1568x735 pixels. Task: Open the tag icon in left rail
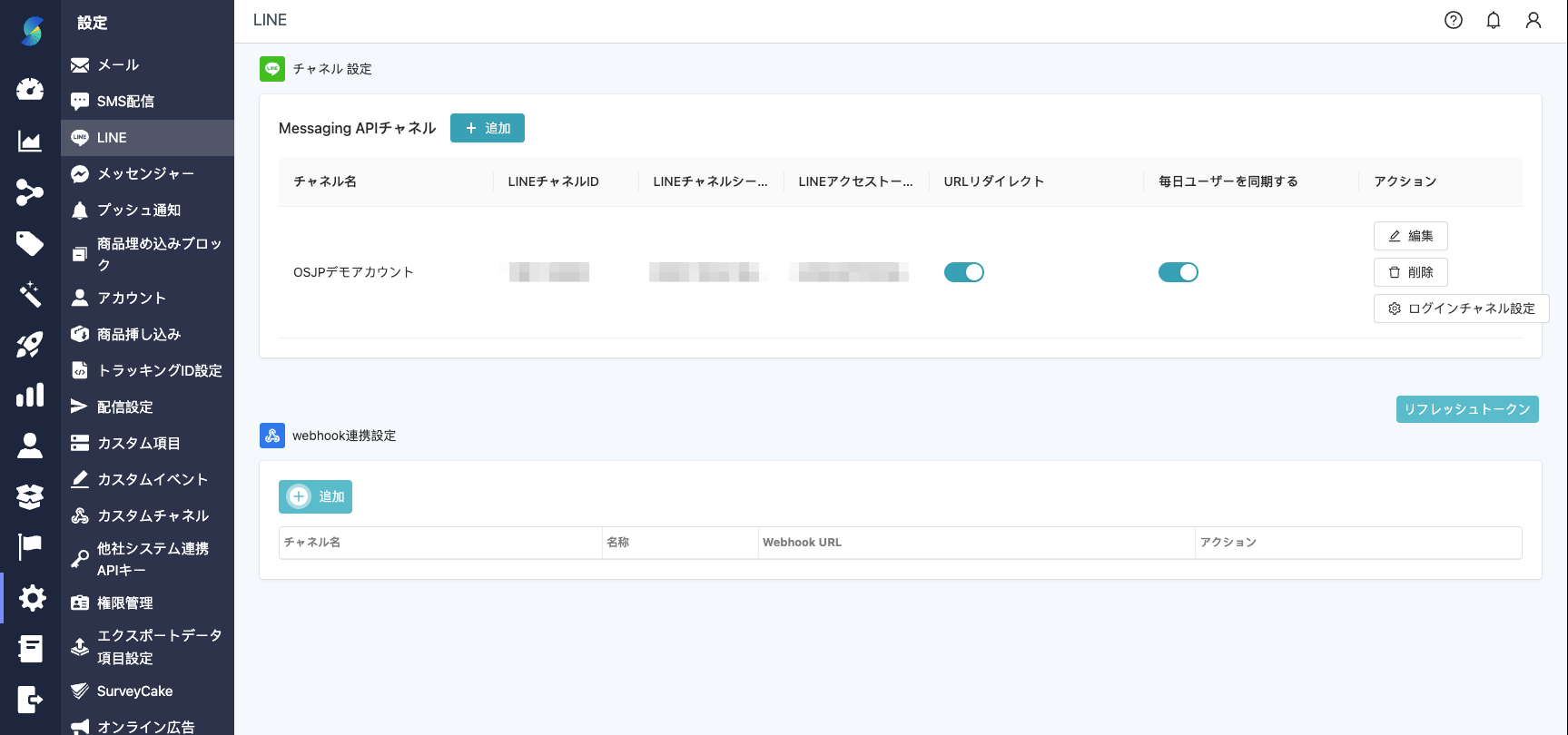click(x=30, y=243)
